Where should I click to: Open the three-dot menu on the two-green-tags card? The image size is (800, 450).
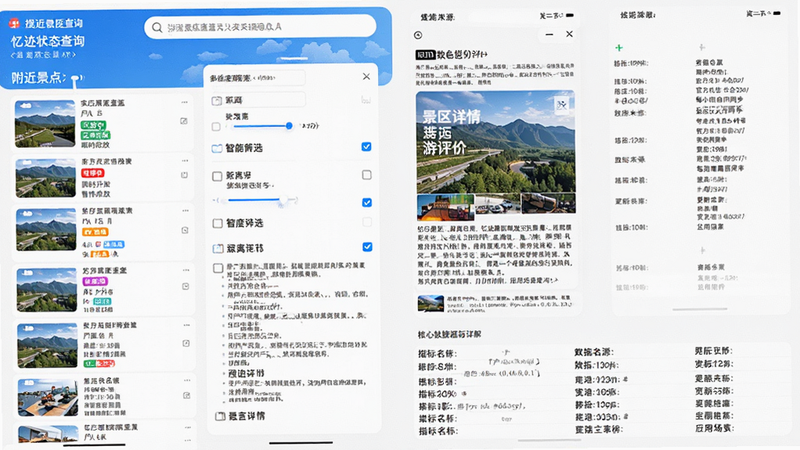click(184, 103)
